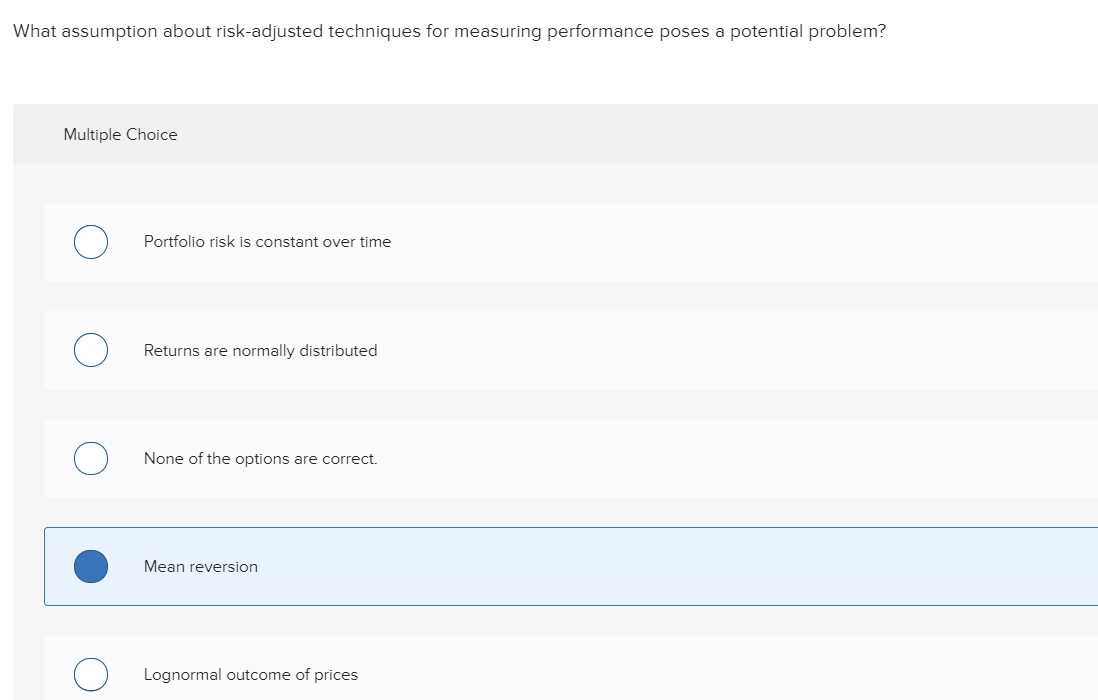Image resolution: width=1098 pixels, height=700 pixels.
Task: Select the 'Lognormal outcome of prices' radio button
Action: pyautogui.click(x=90, y=674)
